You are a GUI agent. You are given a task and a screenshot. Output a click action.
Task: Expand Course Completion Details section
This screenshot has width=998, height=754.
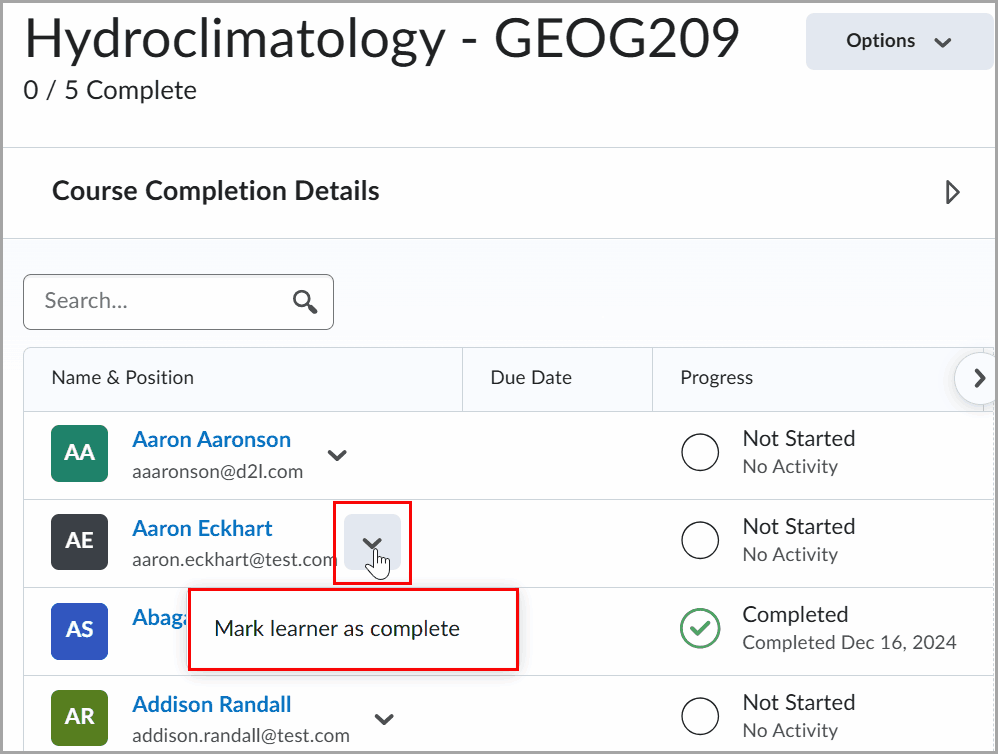[x=952, y=192]
